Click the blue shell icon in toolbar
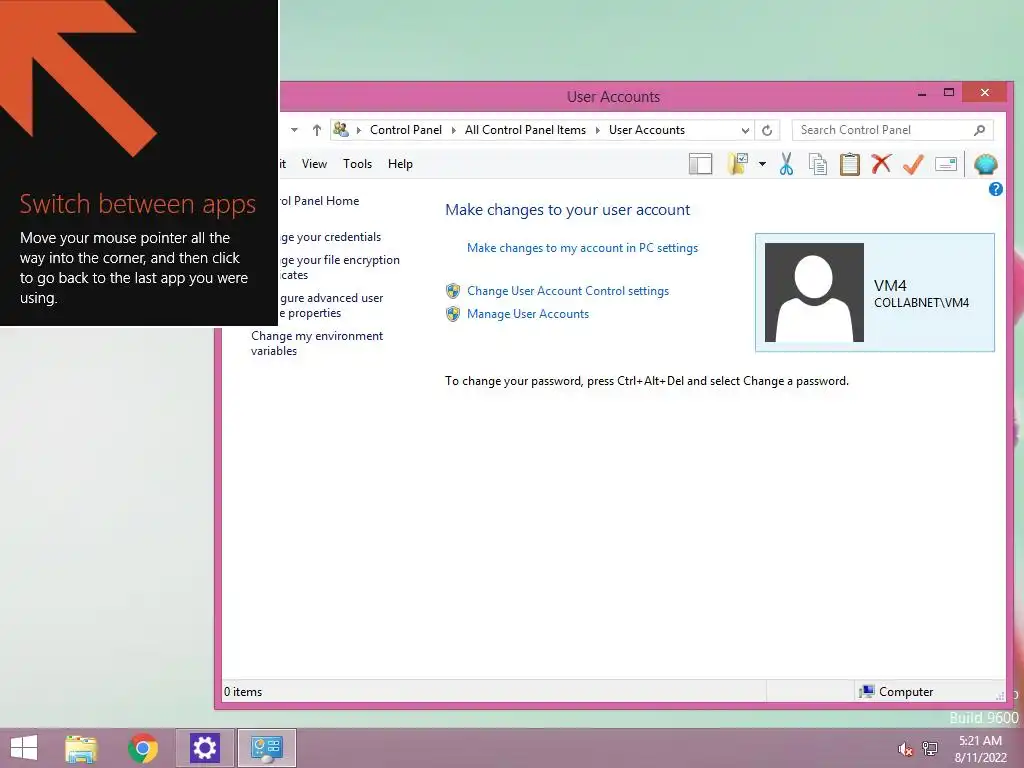The height and width of the screenshot is (768, 1024). [x=985, y=164]
